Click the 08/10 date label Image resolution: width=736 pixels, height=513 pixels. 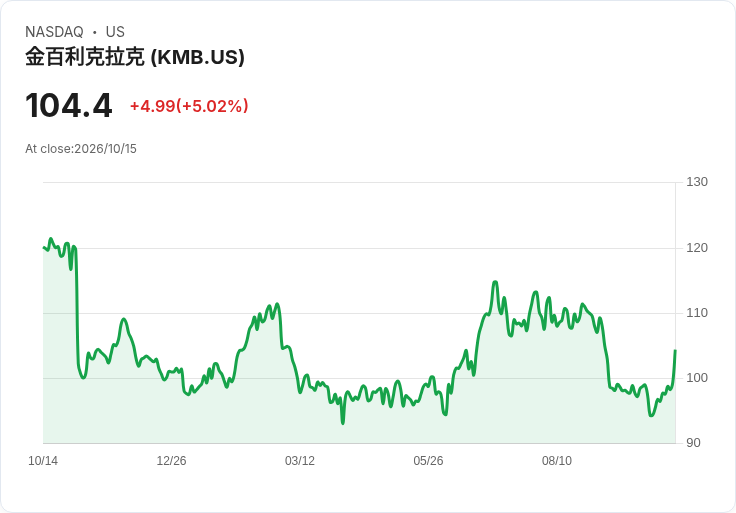(x=557, y=461)
